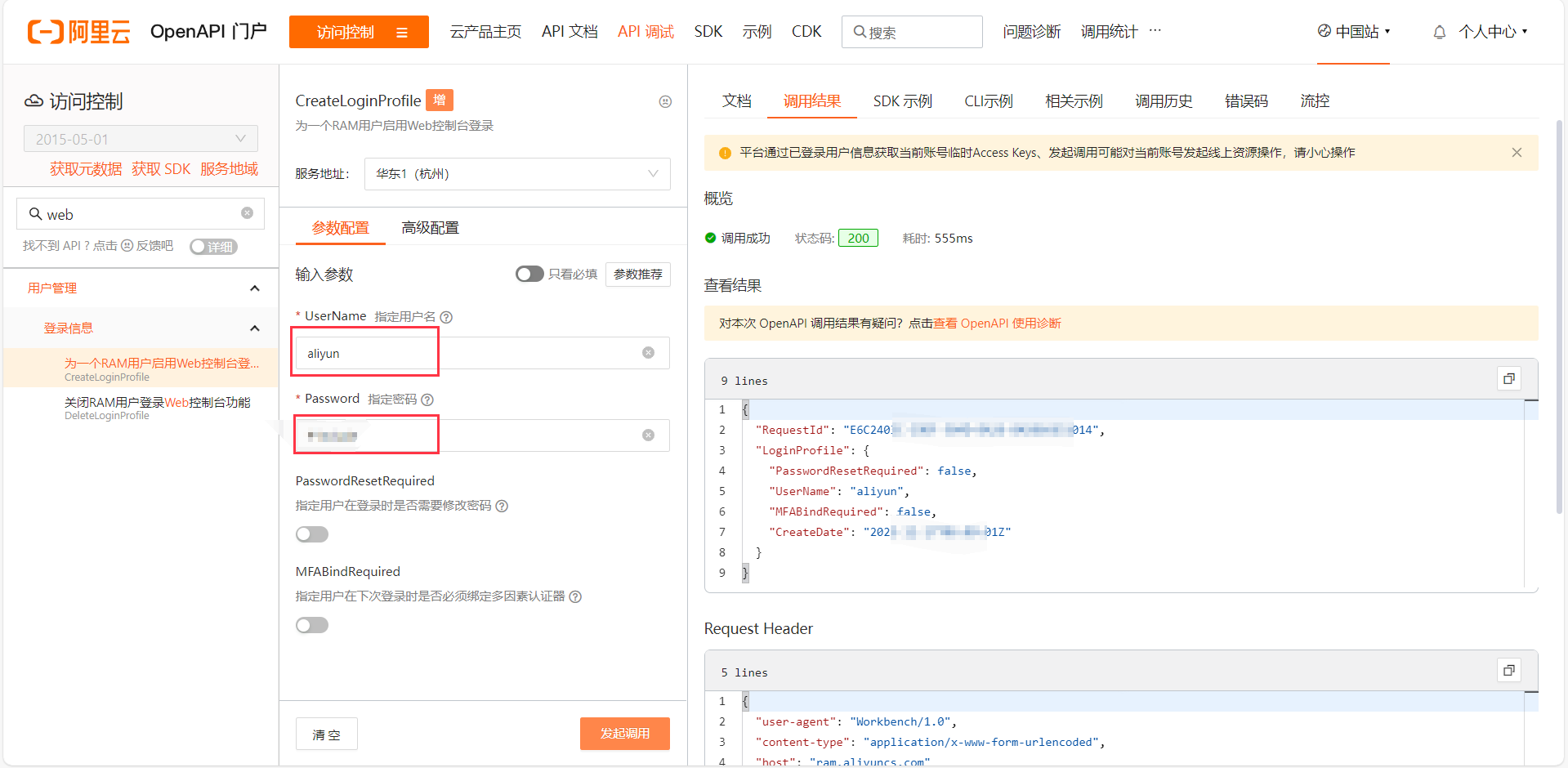Toggle the PasswordResetRequired switch
1568x768 pixels.
coord(312,534)
